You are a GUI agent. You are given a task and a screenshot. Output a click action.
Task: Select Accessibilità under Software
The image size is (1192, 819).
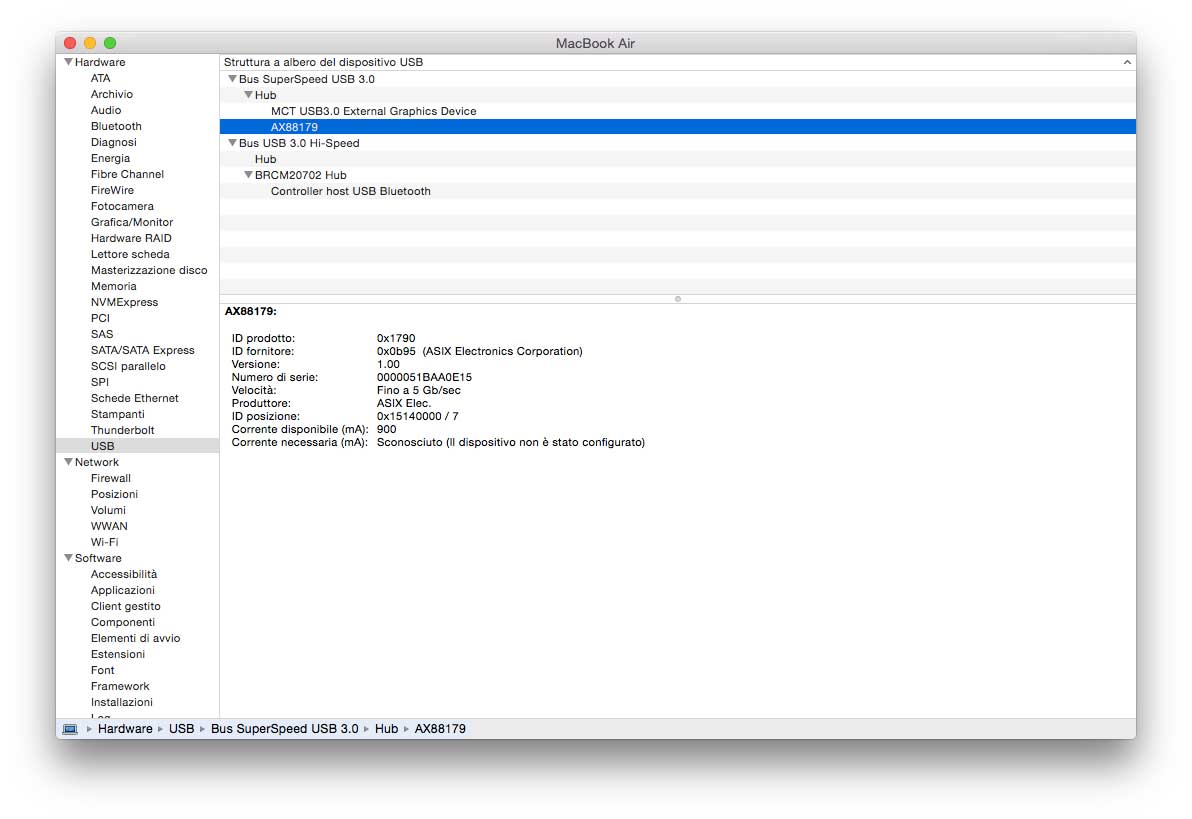click(124, 573)
